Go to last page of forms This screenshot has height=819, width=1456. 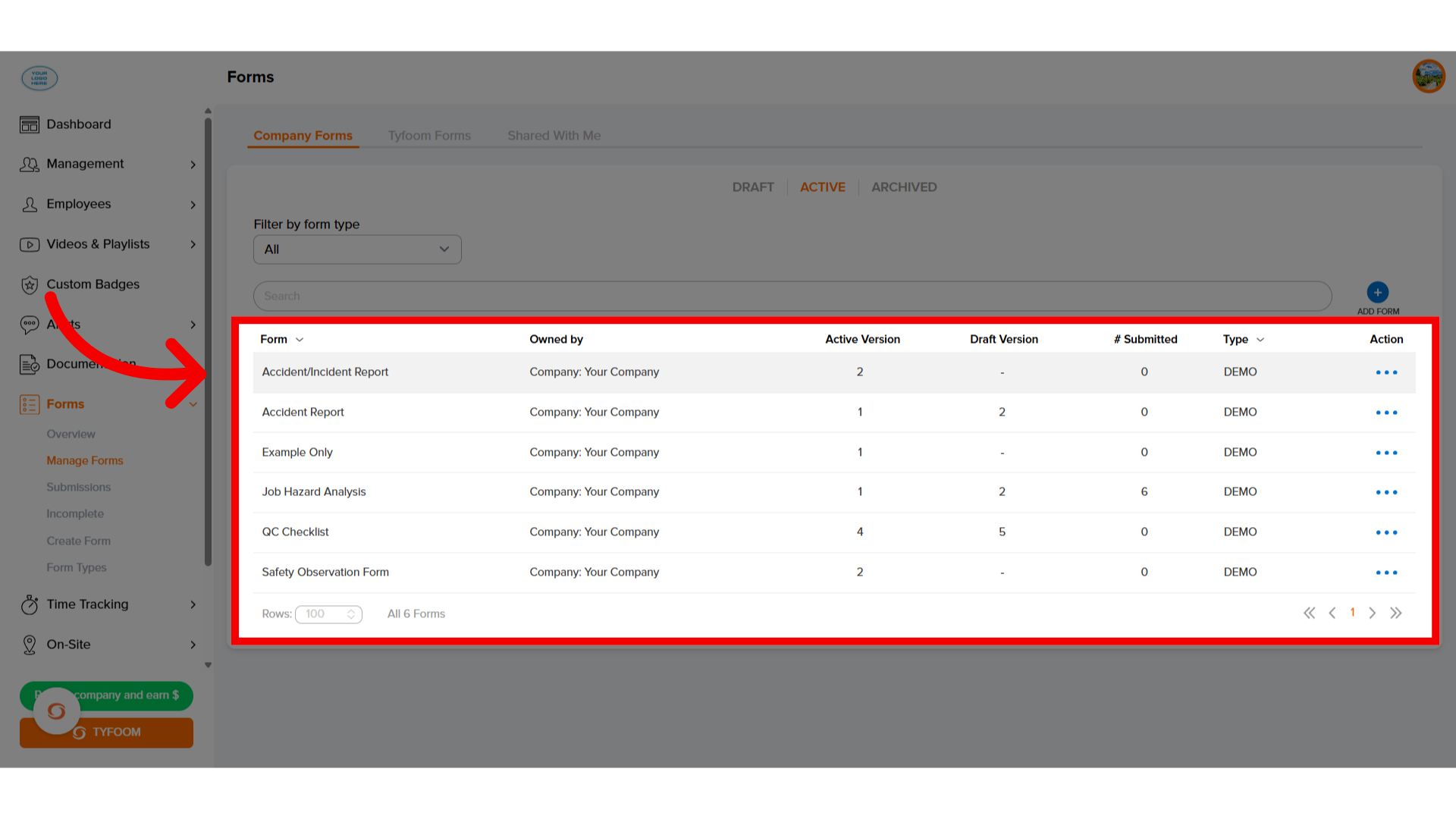click(x=1396, y=613)
